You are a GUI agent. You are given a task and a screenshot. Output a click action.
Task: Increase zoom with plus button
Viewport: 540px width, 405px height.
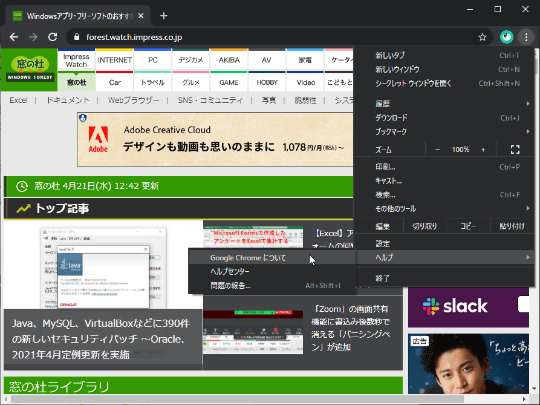[483, 149]
